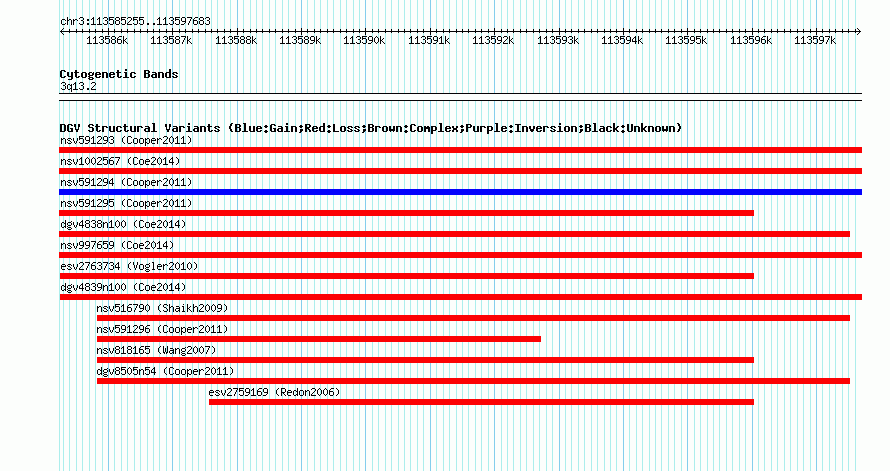Click the red bar beneath dgv4838n100
Viewport: 890px width, 471px height.
point(455,234)
